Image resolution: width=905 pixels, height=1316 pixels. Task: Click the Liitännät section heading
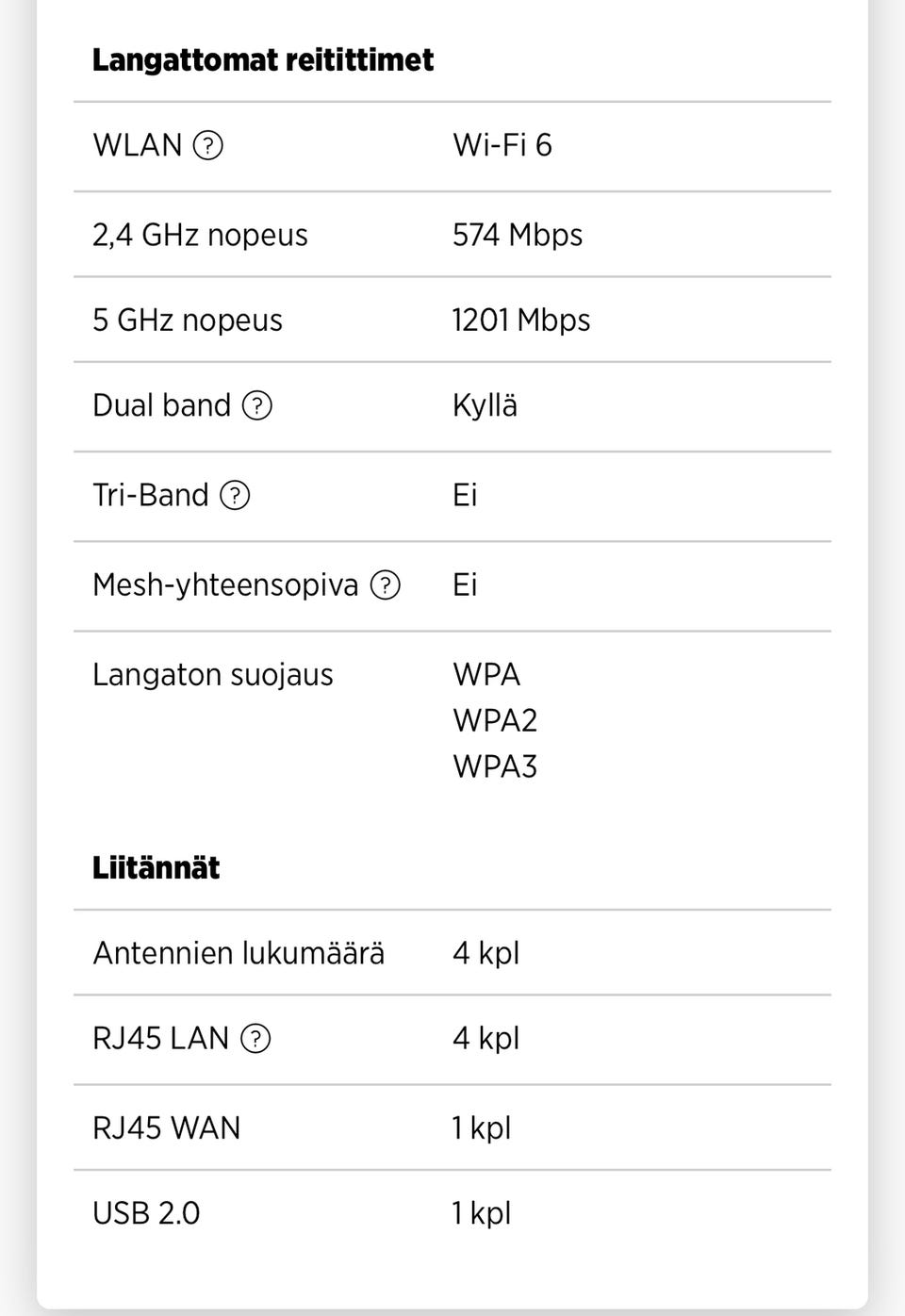[156, 867]
